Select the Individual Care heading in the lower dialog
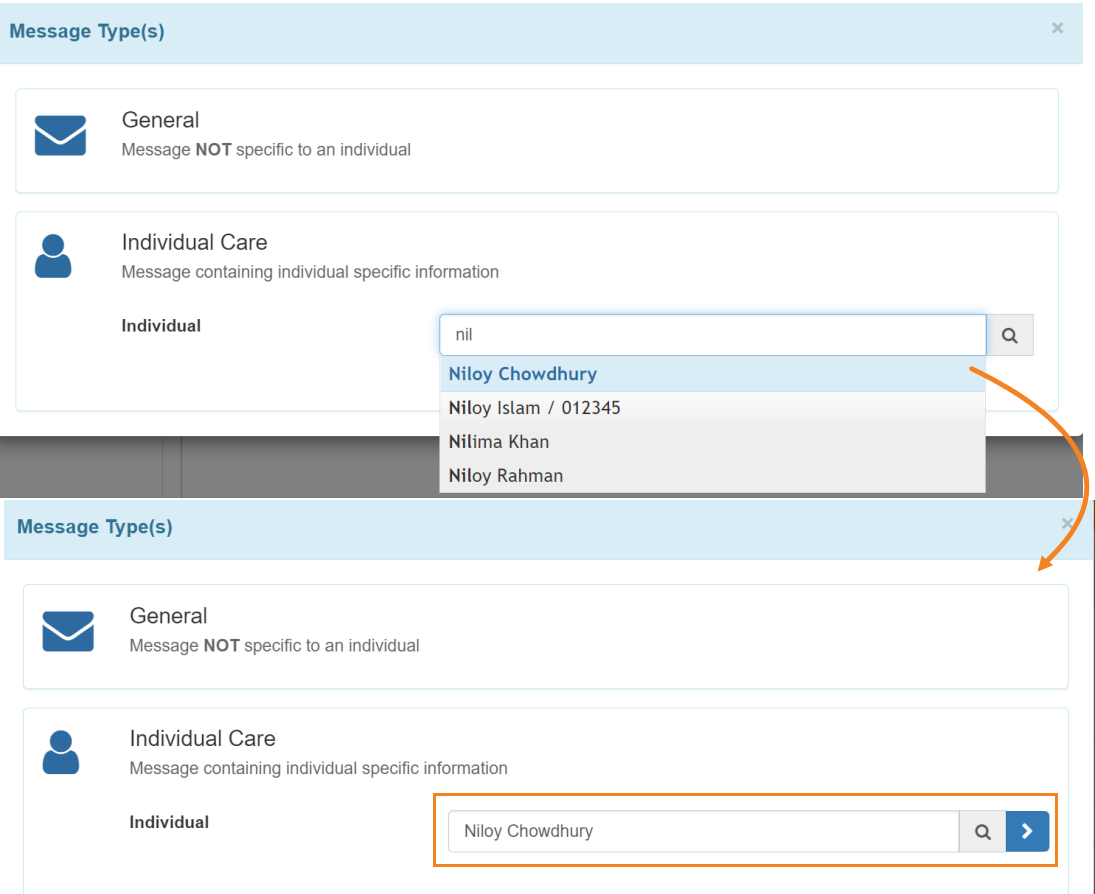Screen dimensions: 1095x894 pos(202,739)
